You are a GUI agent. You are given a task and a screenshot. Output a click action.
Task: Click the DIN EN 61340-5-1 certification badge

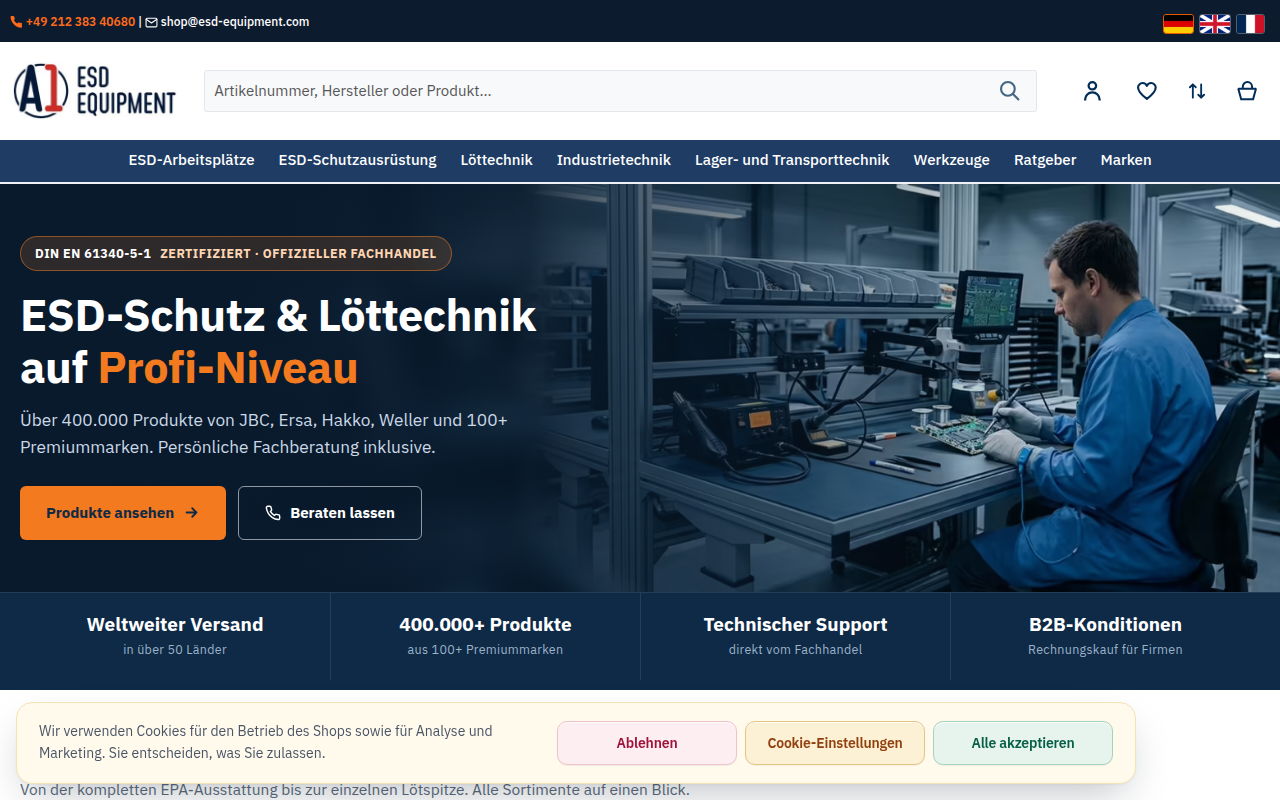236,254
